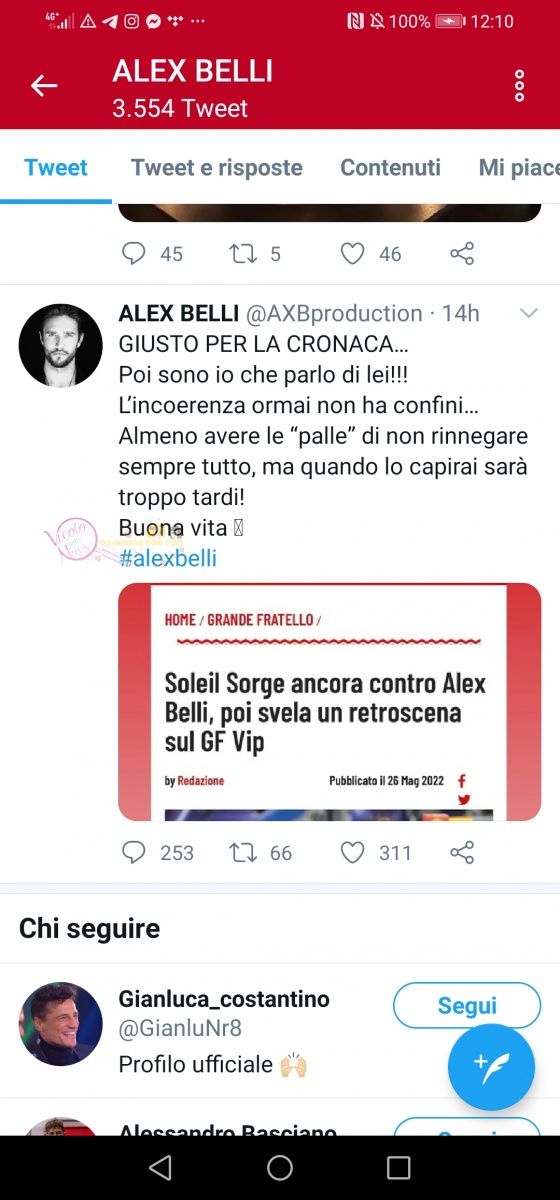
Task: Follow Gianluca_costantino with Segui button
Action: (467, 1005)
